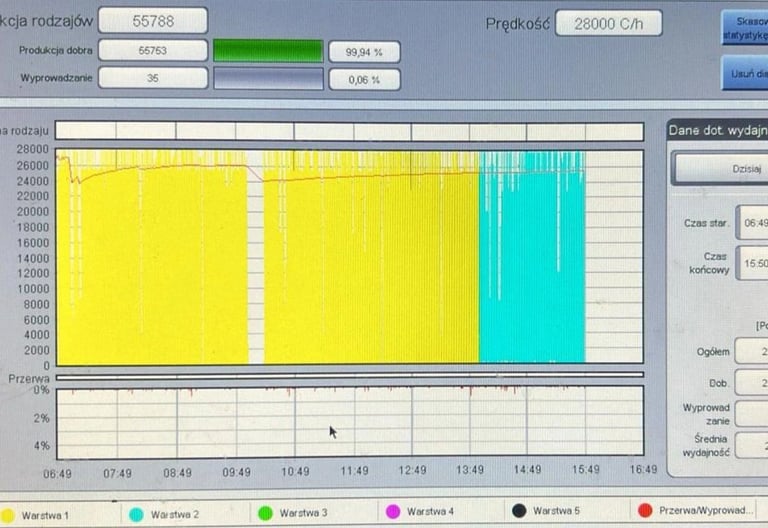This screenshot has width=768, height=528.
Task: Click the Prędkość label
Action: coord(518,24)
